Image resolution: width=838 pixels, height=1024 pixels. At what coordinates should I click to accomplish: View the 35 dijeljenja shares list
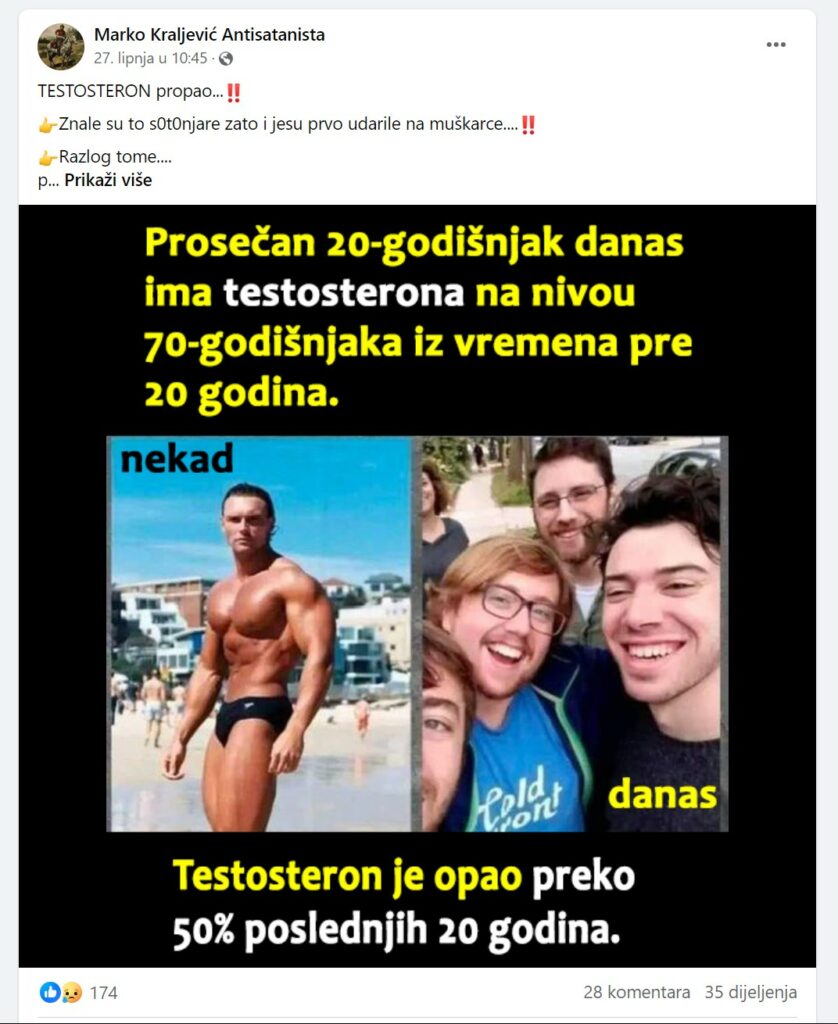[750, 992]
